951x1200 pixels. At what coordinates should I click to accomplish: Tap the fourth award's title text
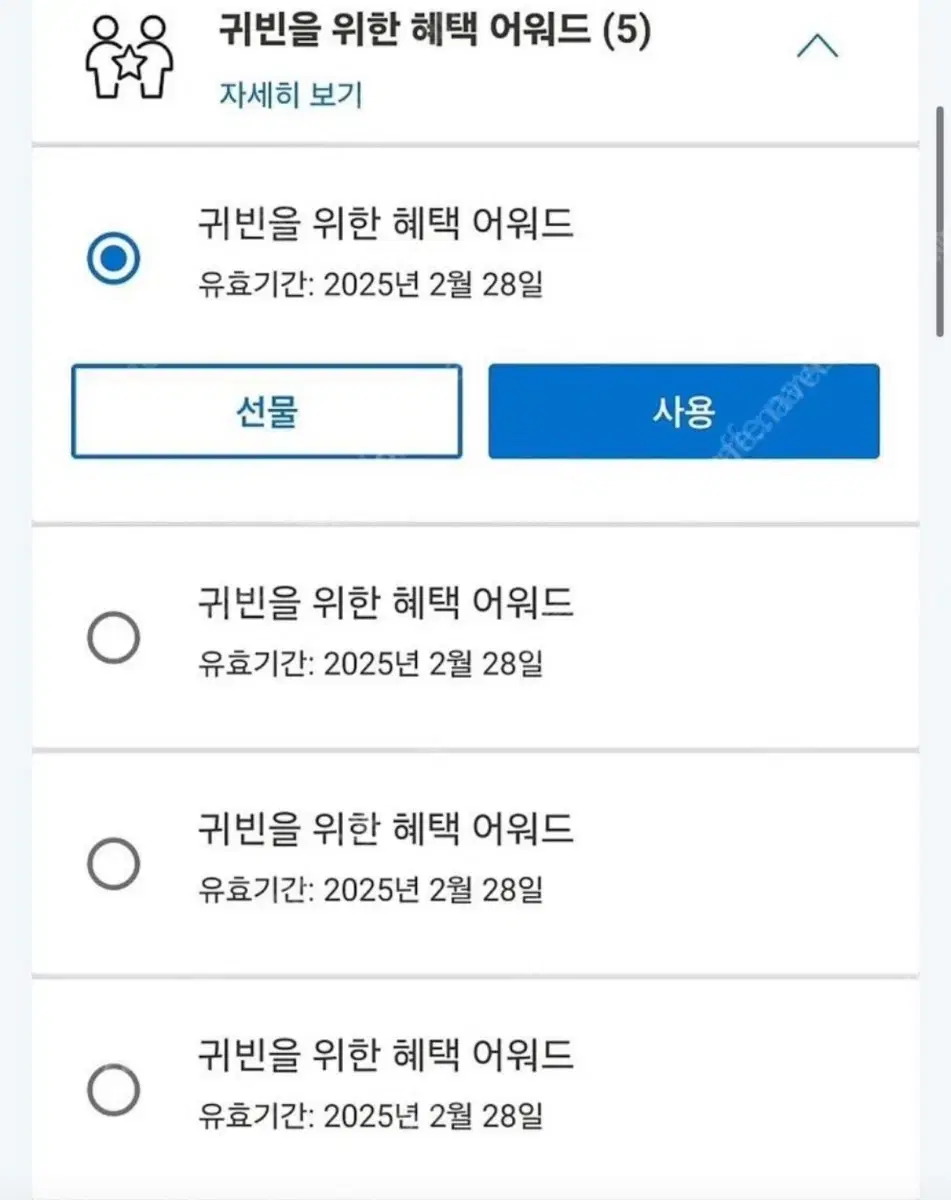[x=386, y=1054]
